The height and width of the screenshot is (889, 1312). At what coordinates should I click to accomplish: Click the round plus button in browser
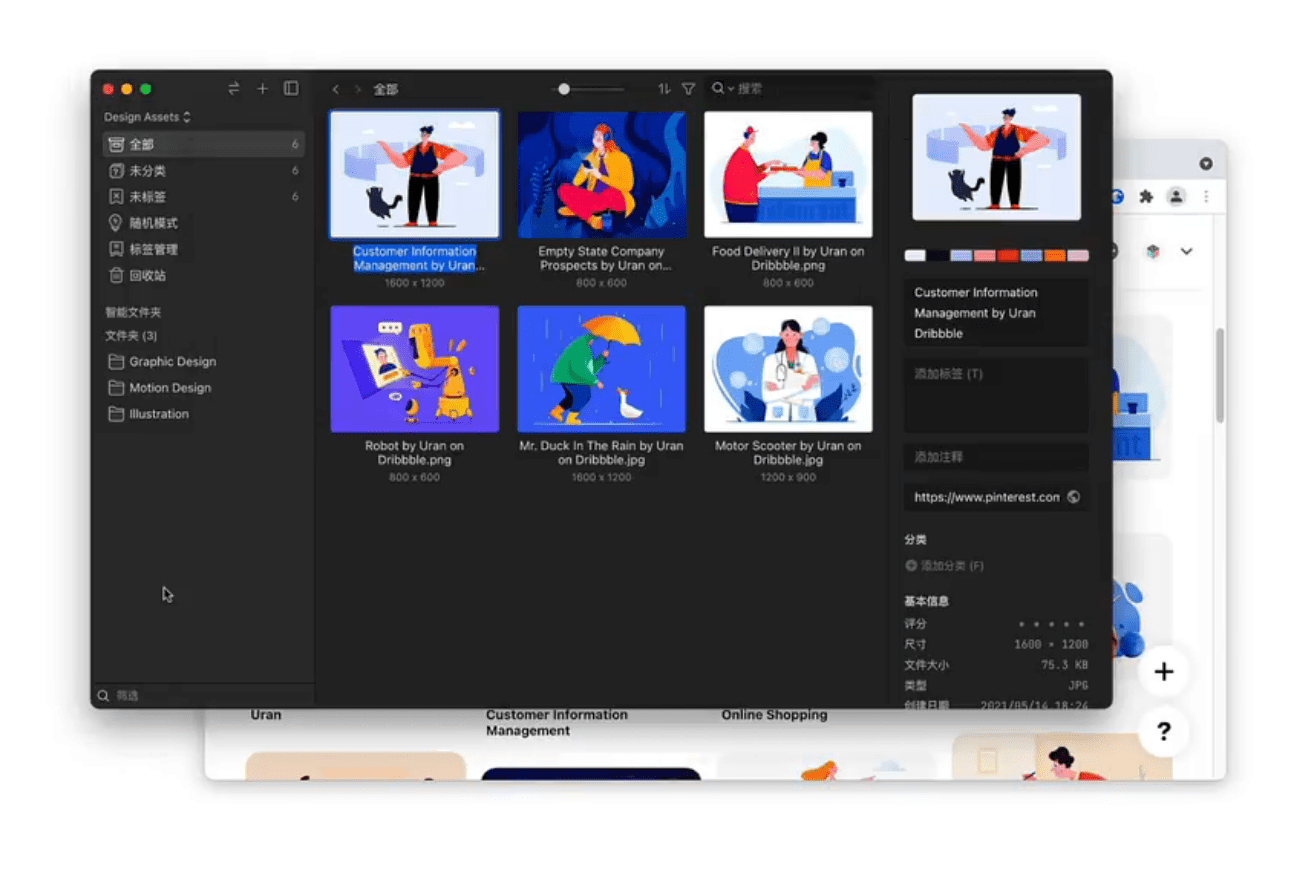(x=1163, y=672)
